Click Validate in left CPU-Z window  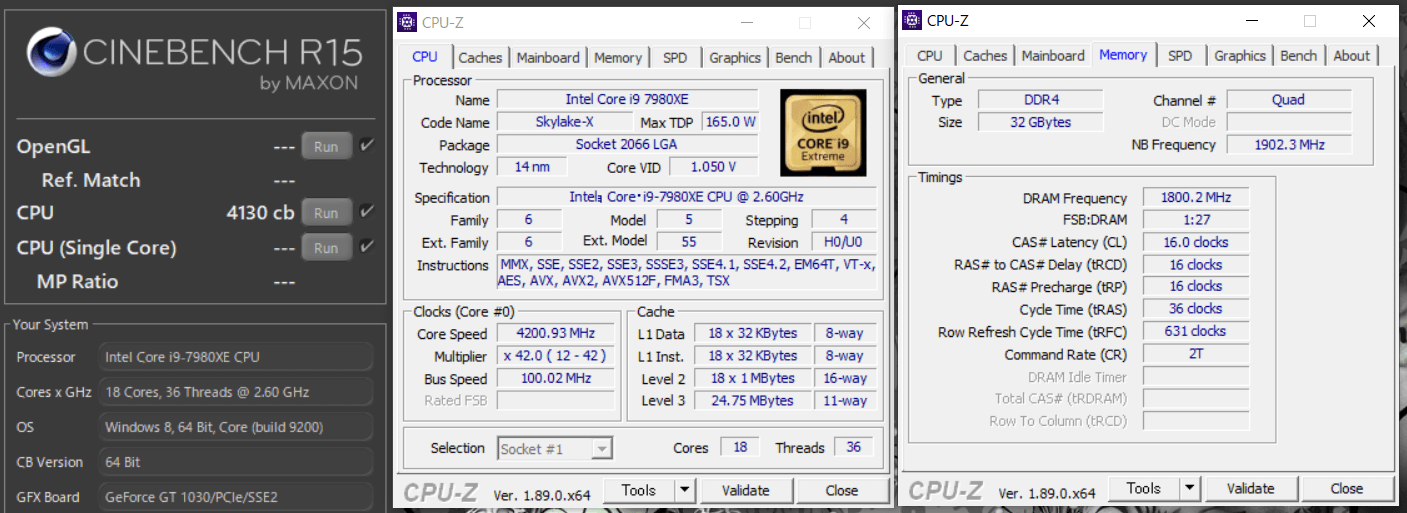(x=746, y=490)
